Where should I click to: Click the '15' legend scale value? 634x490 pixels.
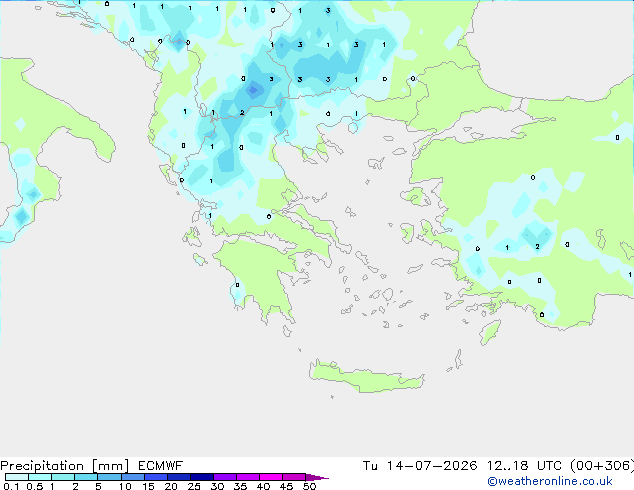tap(148, 486)
